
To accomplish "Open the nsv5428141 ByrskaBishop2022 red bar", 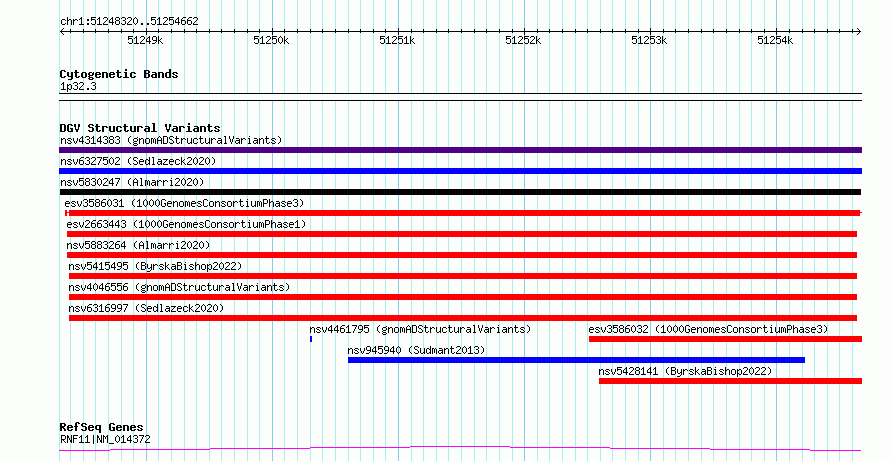I will (x=731, y=381).
